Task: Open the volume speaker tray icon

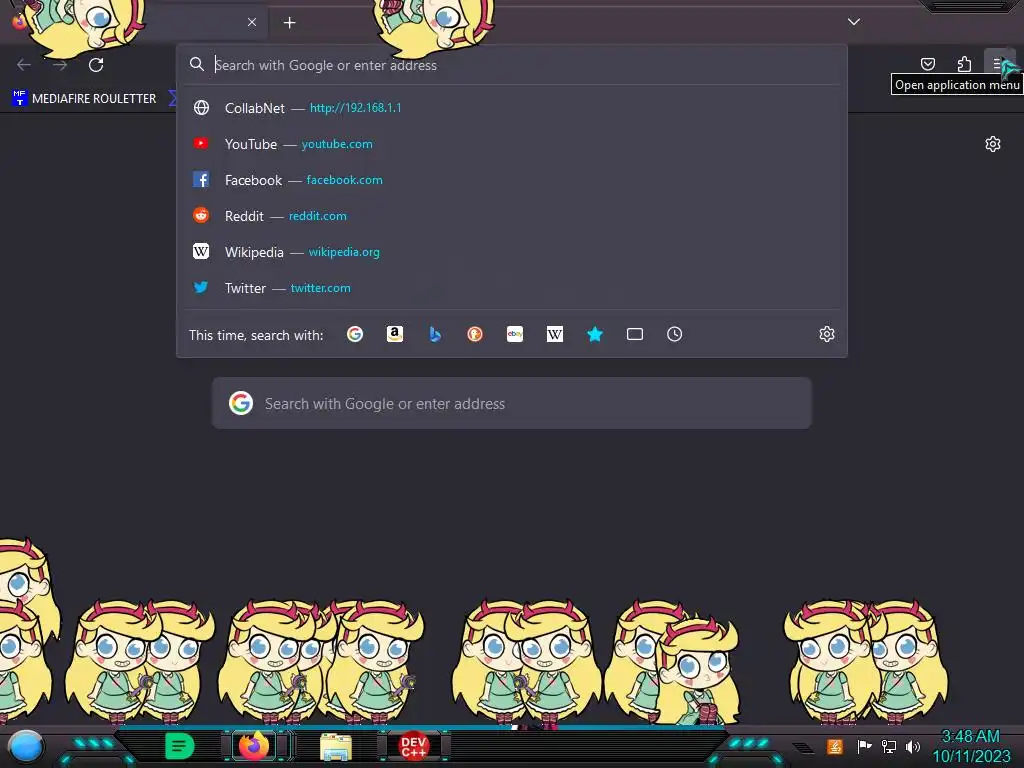Action: pos(912,746)
